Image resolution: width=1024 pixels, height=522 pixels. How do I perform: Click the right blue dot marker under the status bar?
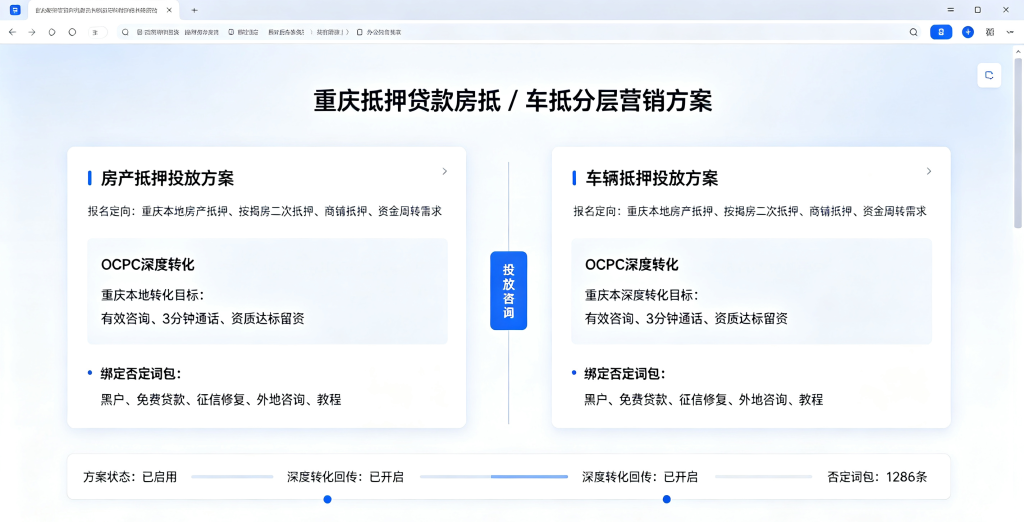pyautogui.click(x=667, y=499)
